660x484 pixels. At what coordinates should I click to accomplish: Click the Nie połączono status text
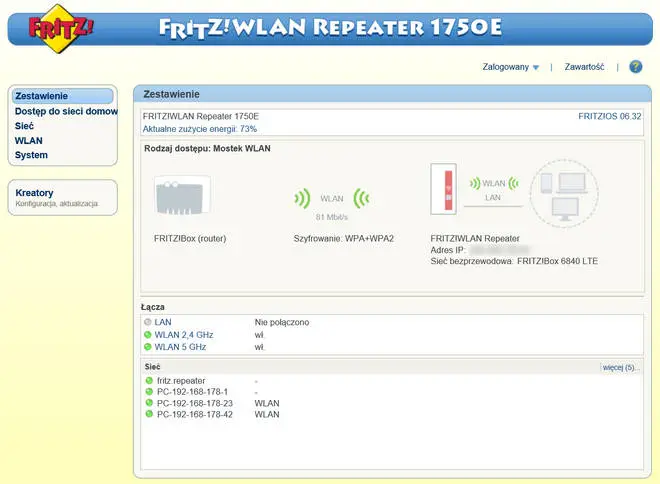pos(282,322)
